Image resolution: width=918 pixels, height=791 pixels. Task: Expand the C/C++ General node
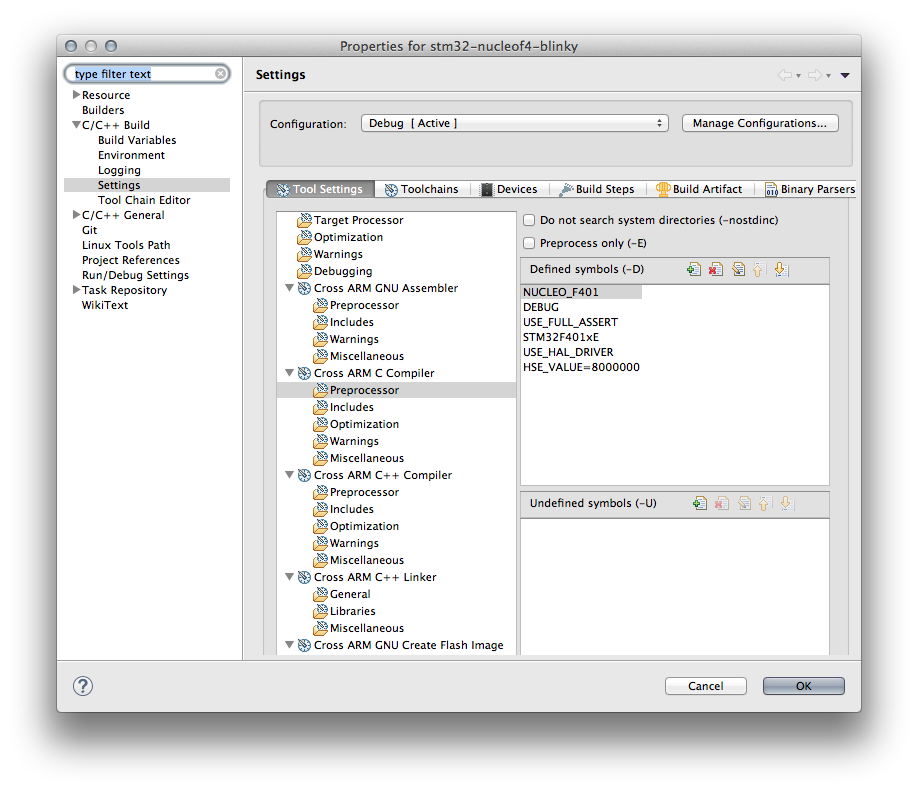point(76,214)
